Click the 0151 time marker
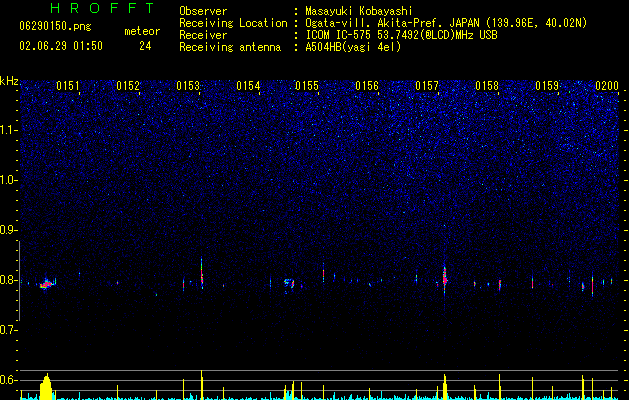This screenshot has width=629, height=400. pos(67,86)
